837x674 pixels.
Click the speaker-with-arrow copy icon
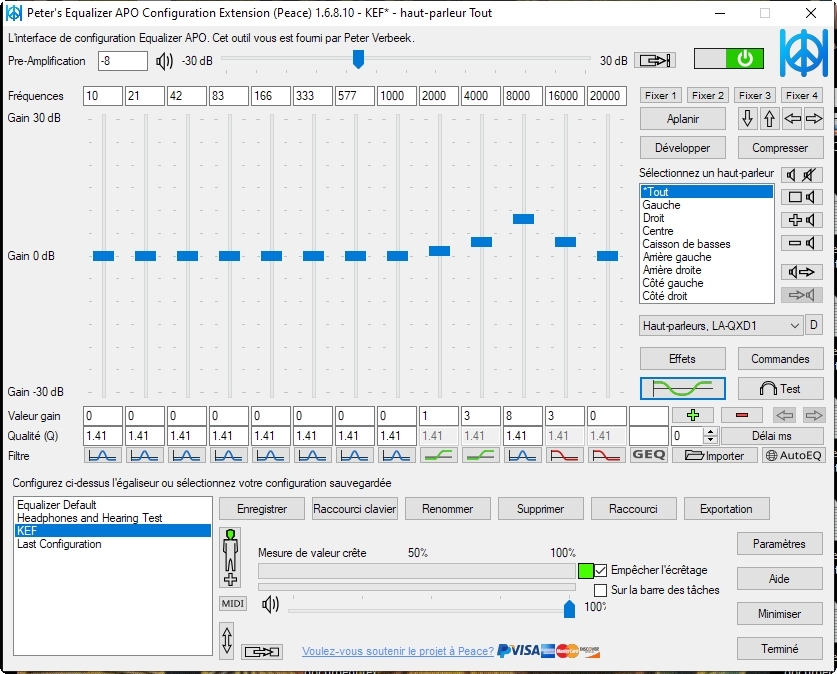point(802,272)
